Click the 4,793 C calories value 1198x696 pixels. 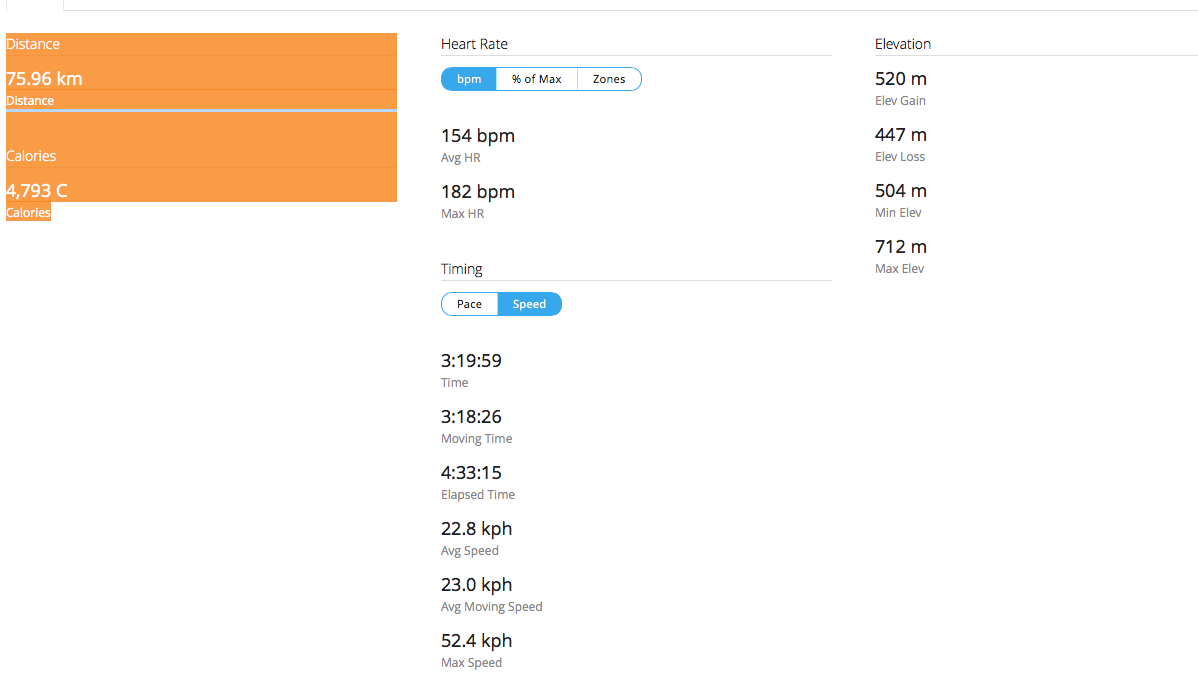(x=37, y=191)
